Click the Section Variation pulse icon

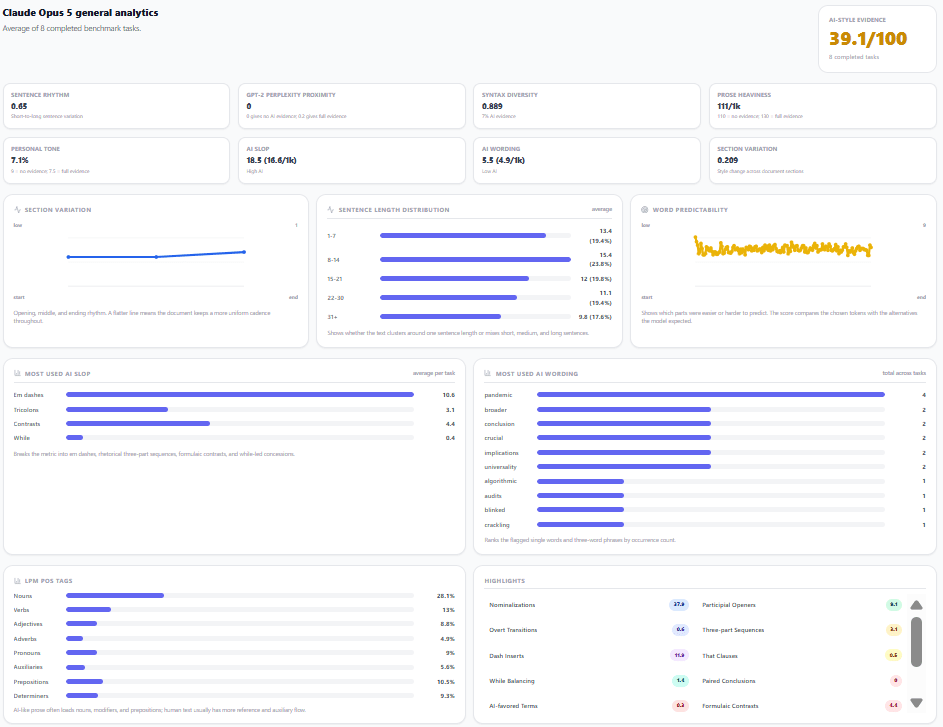[x=17, y=210]
